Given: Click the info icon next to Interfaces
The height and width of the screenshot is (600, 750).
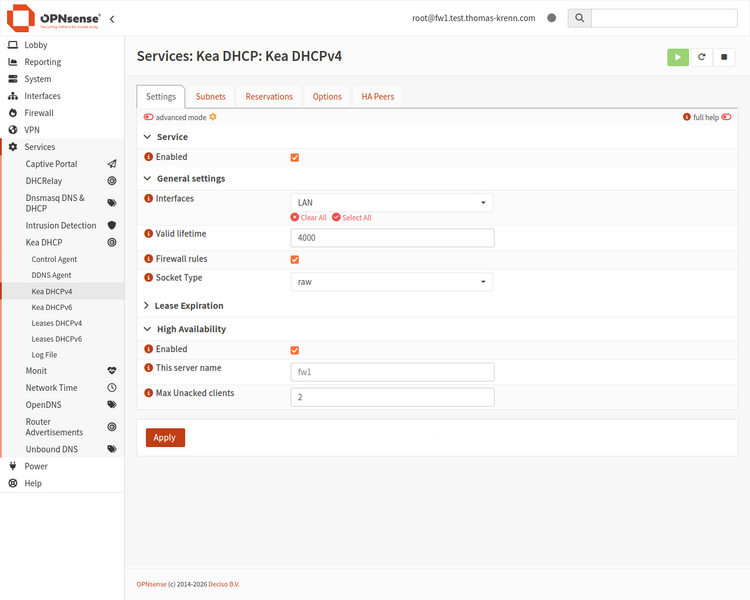Looking at the screenshot, I should click(x=149, y=198).
